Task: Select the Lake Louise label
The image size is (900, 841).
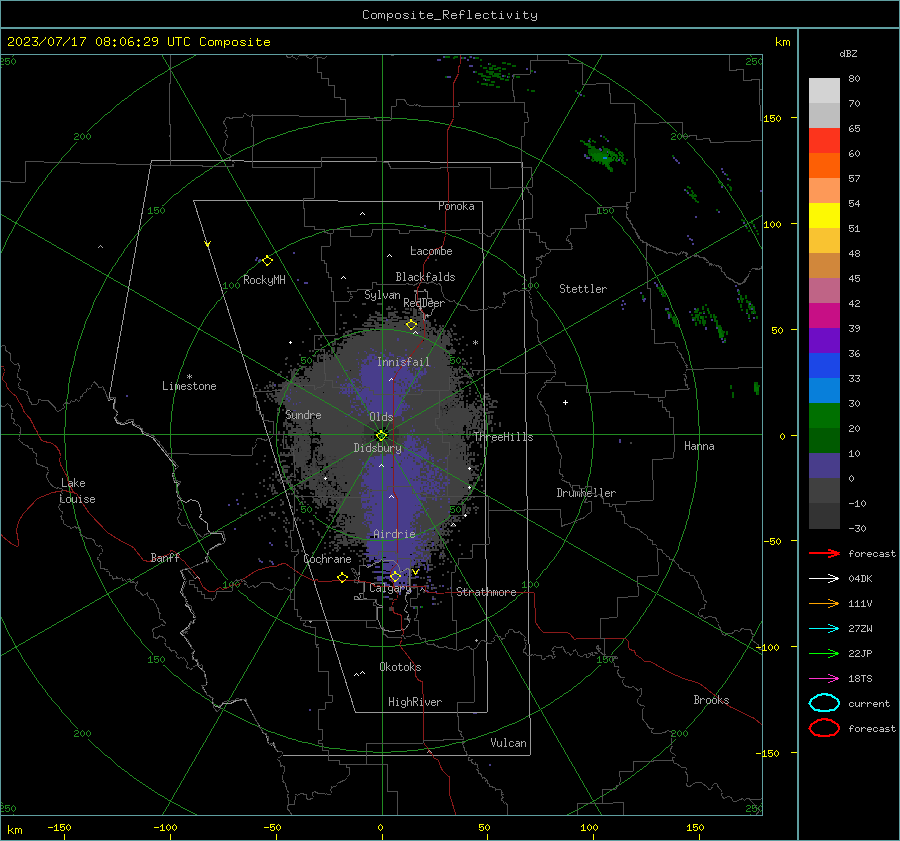Action: 77,491
